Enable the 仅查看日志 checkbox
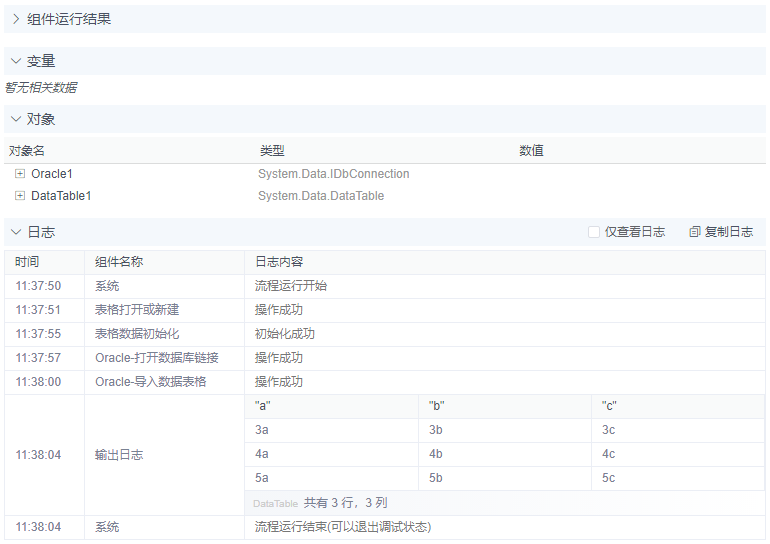The image size is (770, 544). [594, 232]
